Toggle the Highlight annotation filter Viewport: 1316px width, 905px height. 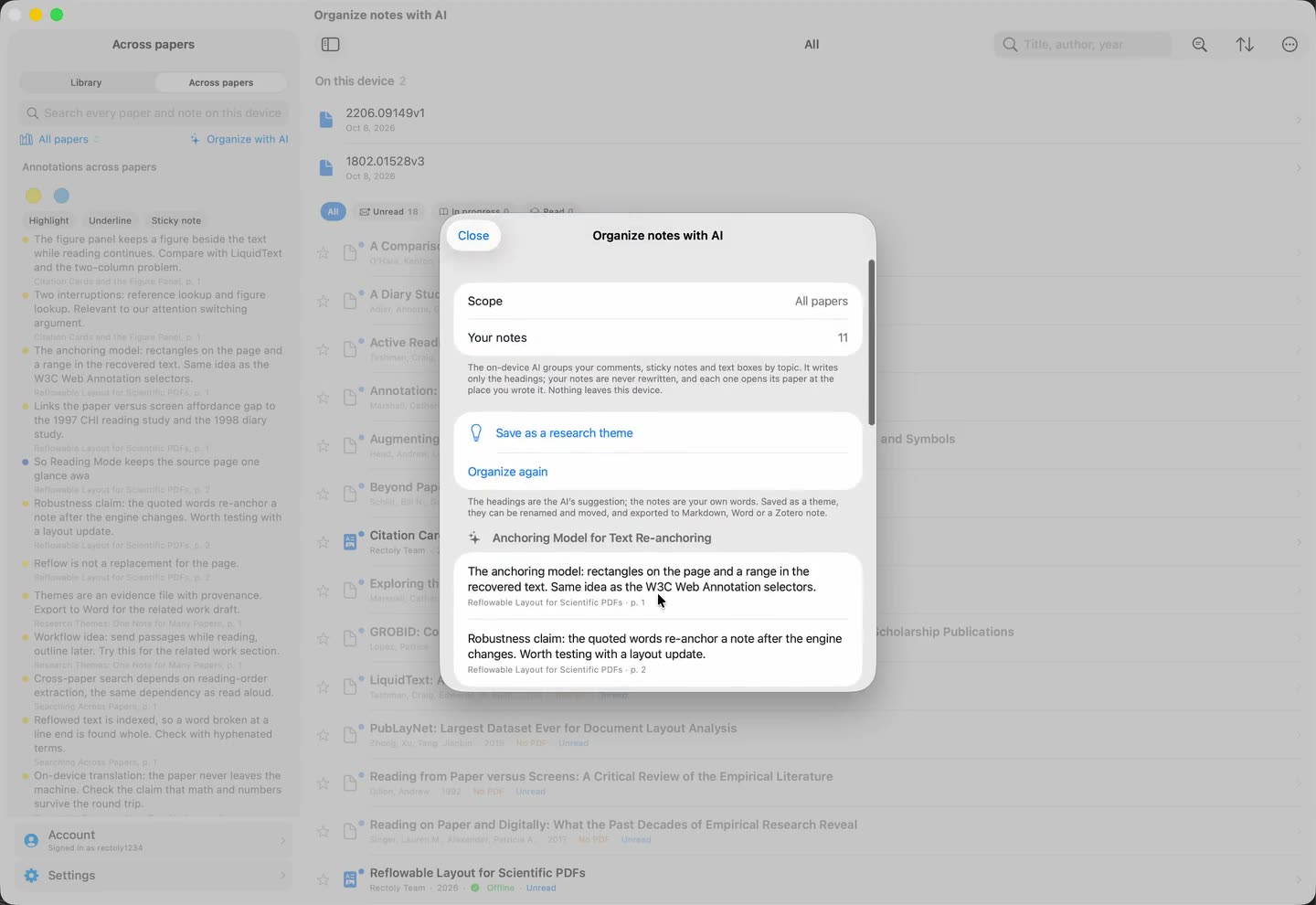click(48, 220)
